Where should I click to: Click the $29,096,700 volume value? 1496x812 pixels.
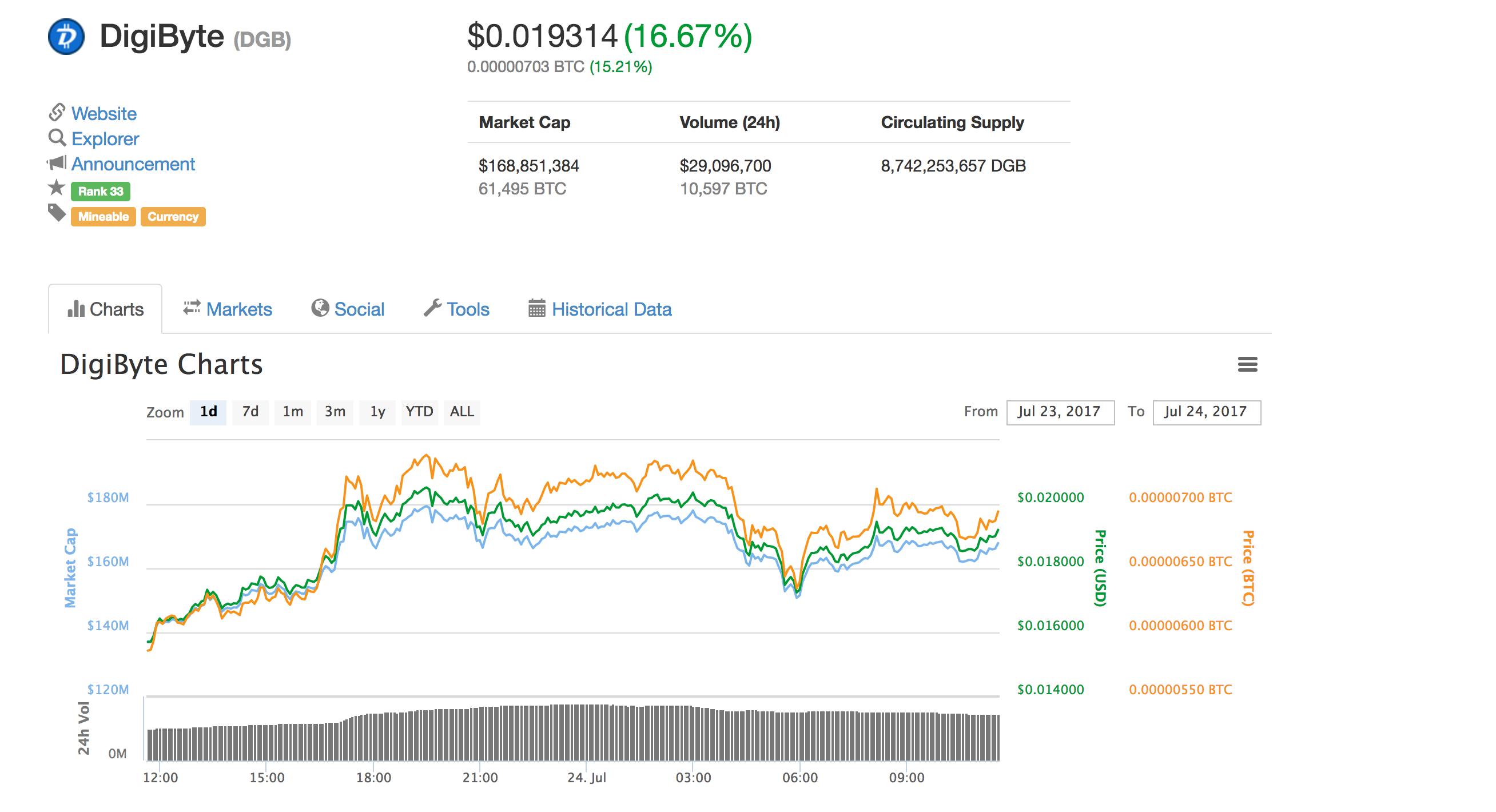point(725,166)
